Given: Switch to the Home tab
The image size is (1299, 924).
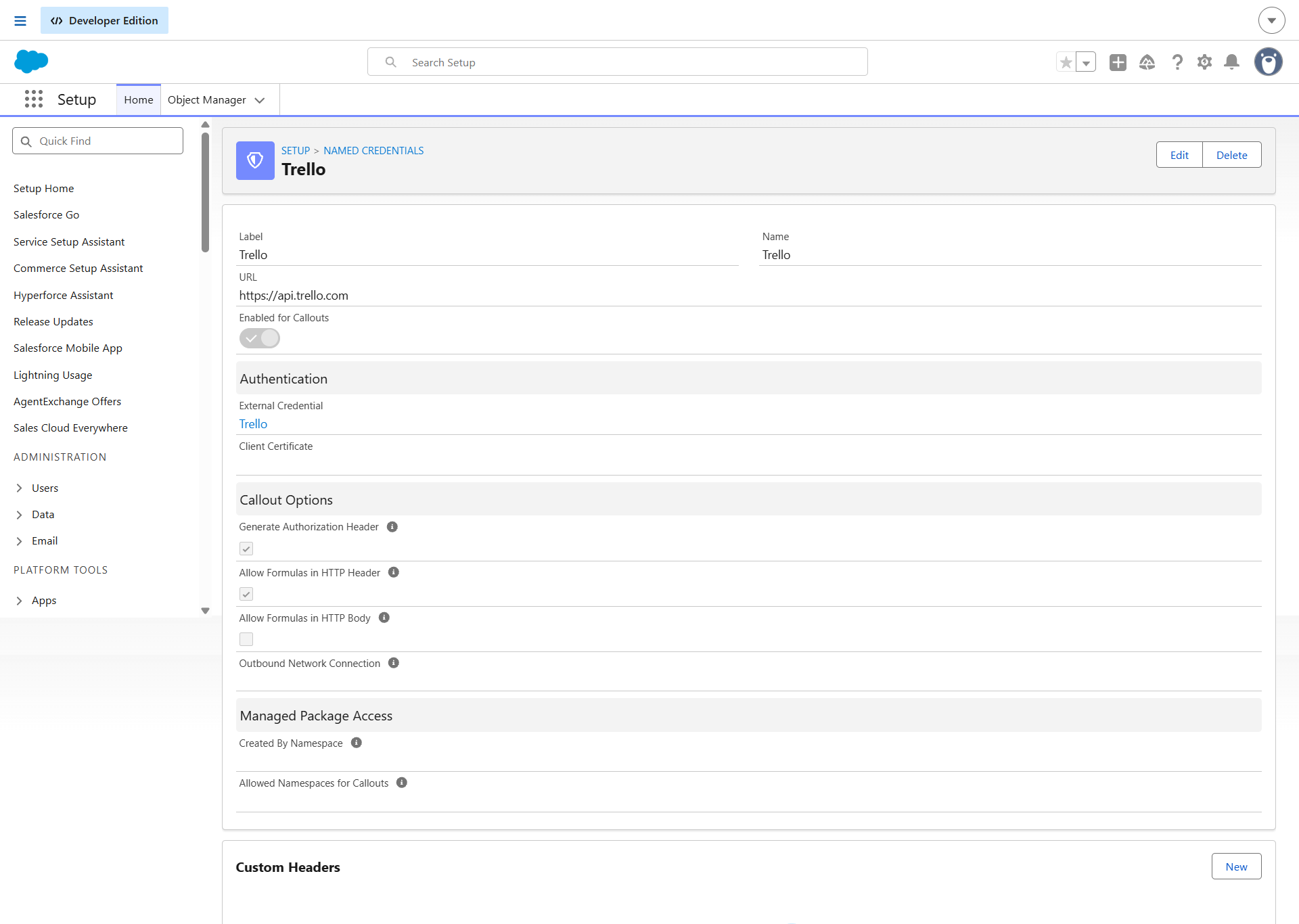Looking at the screenshot, I should coord(139,100).
